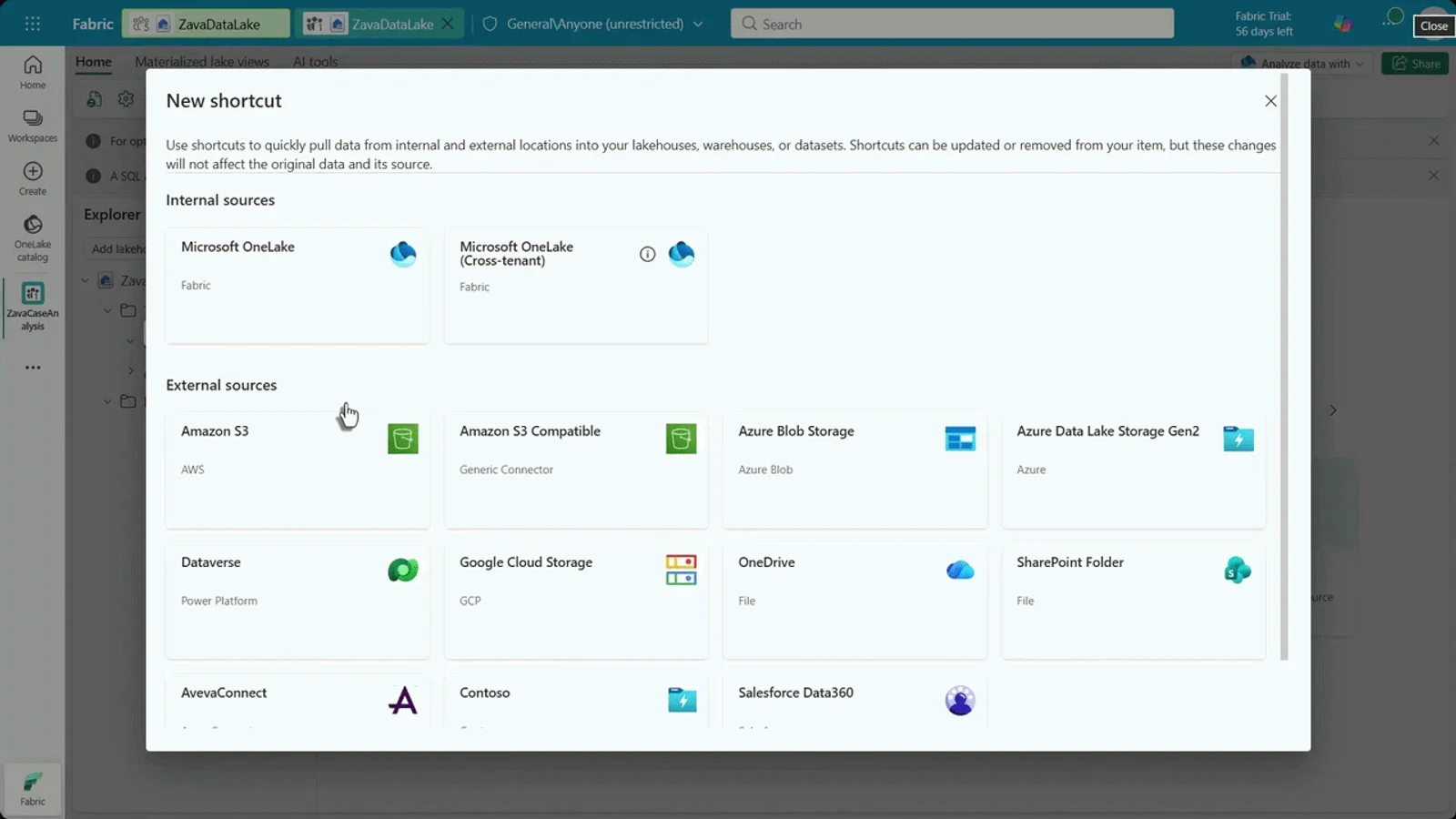This screenshot has width=1456, height=819.
Task: Open sensitivity label General\Anyone dropdown
Action: click(x=593, y=24)
